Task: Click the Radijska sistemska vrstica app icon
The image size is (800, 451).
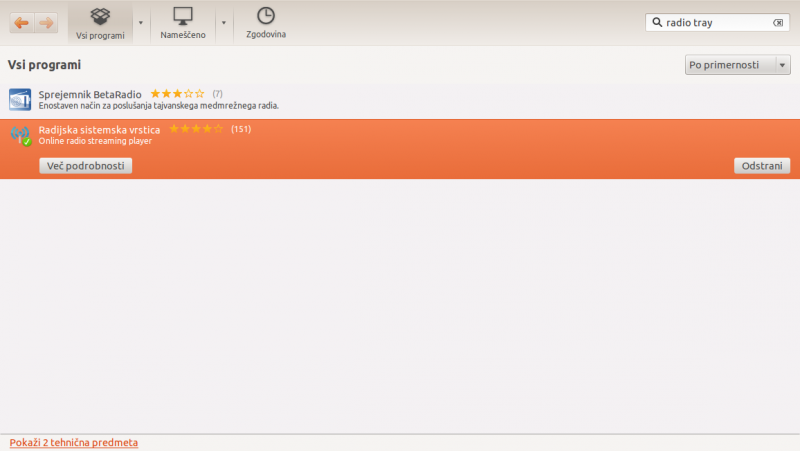Action: tap(21, 136)
